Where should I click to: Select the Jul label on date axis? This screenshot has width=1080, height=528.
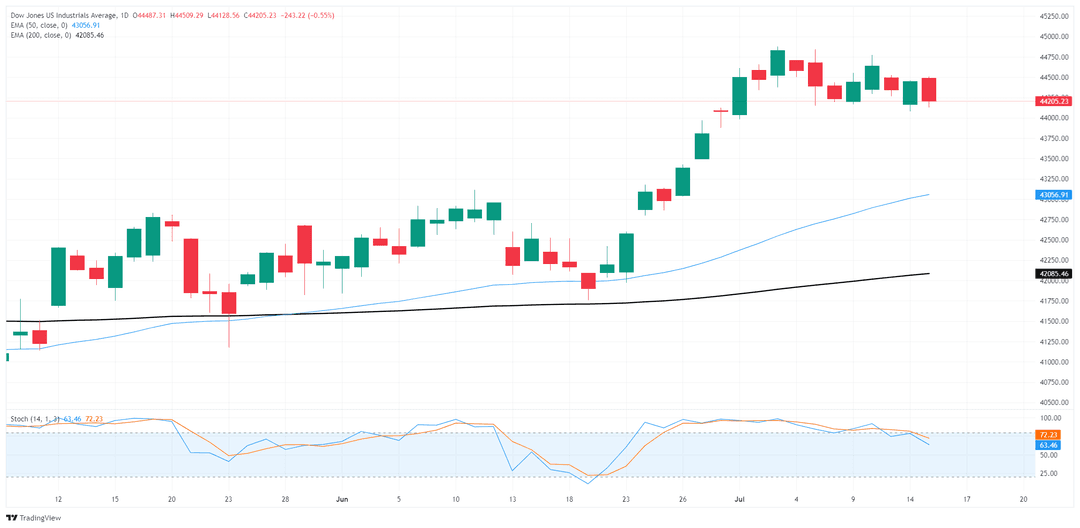[739, 498]
